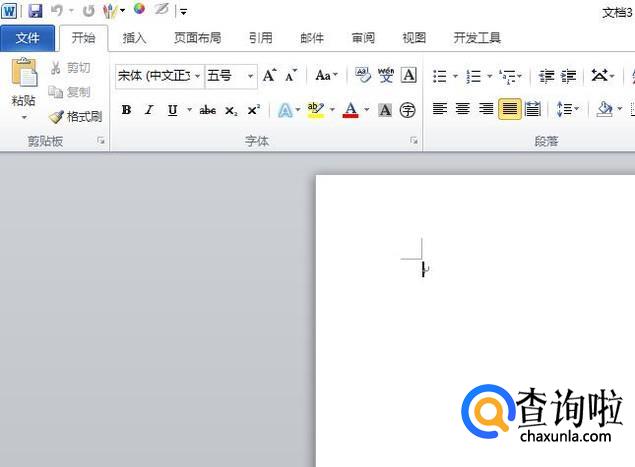
Task: Click the Grow Font icon
Action: click(x=269, y=75)
